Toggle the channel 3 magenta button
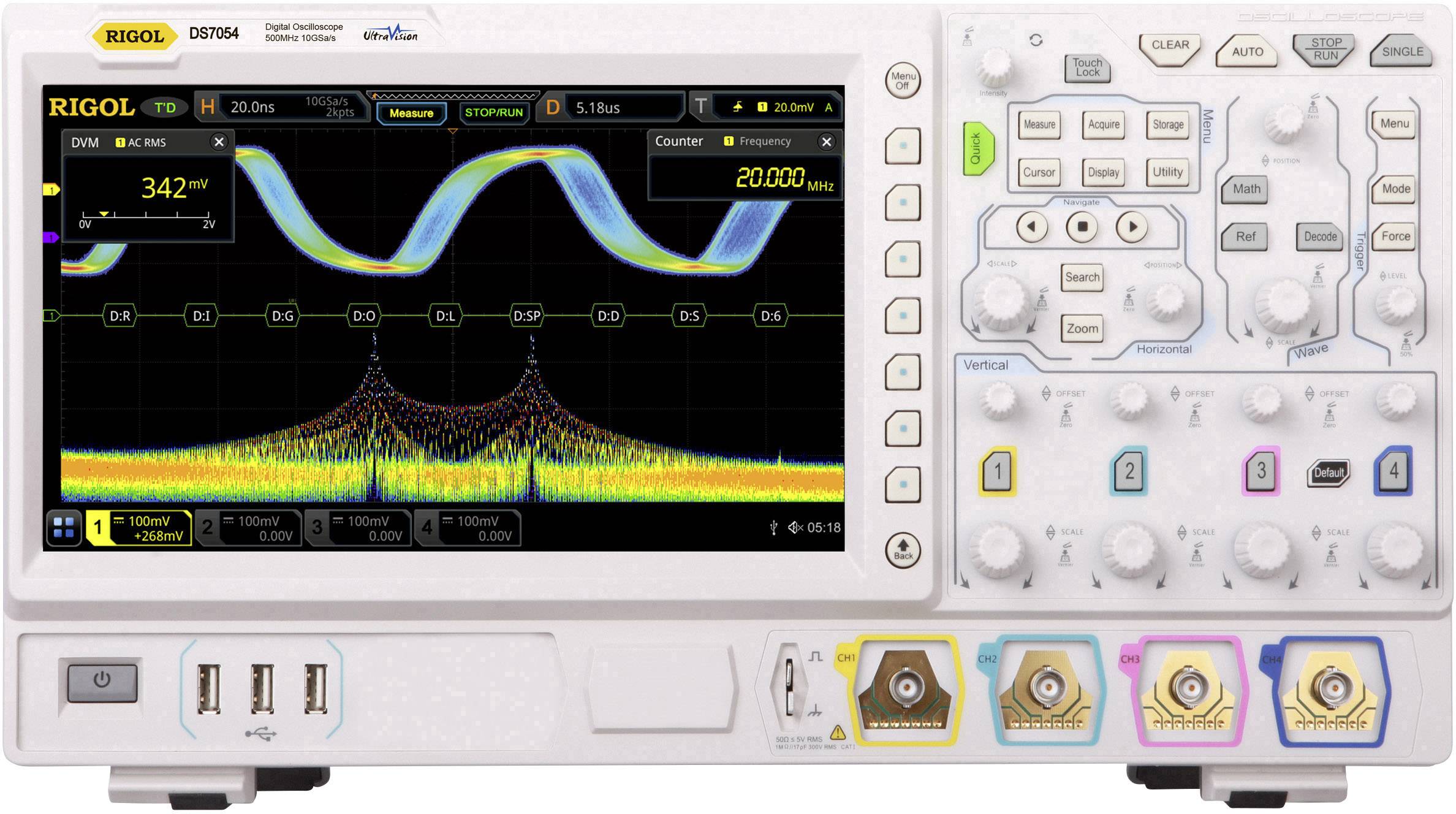This screenshot has width=1456, height=814. pos(1261,471)
